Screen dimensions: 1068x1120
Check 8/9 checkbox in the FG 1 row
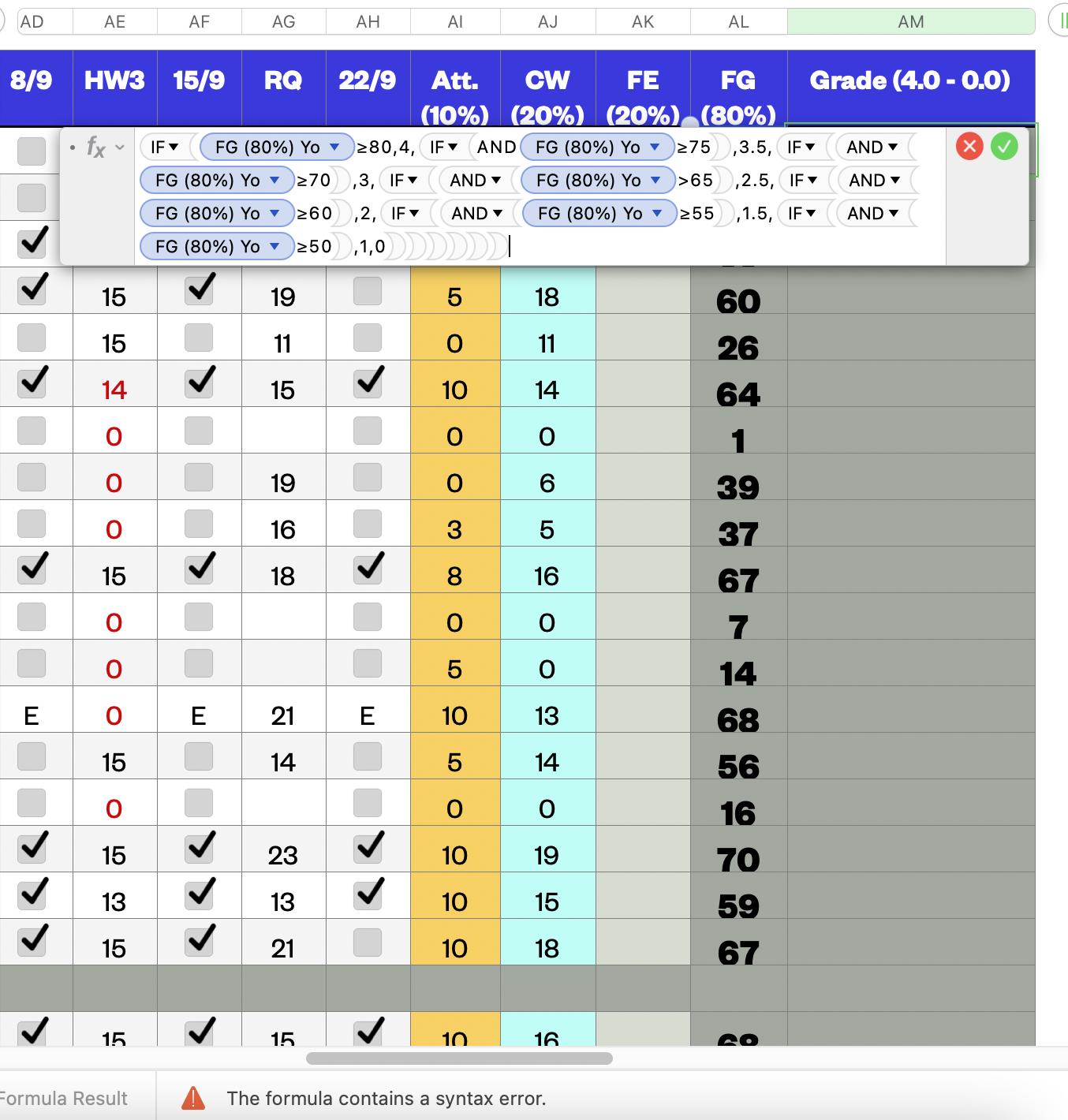(x=32, y=431)
